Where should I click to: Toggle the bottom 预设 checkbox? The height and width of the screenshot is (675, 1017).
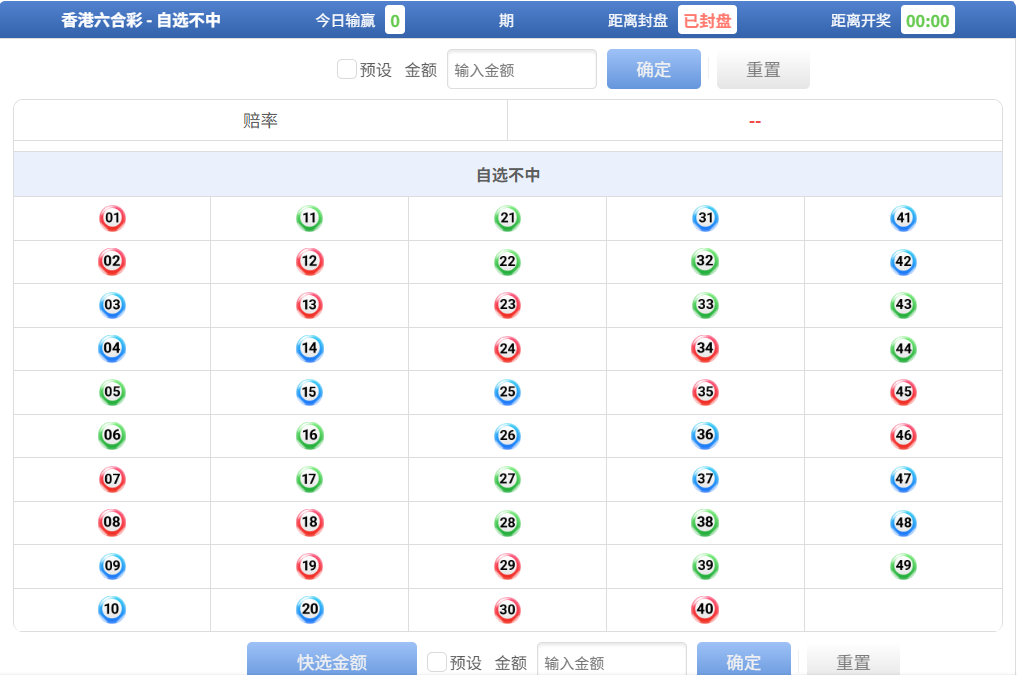(x=437, y=662)
